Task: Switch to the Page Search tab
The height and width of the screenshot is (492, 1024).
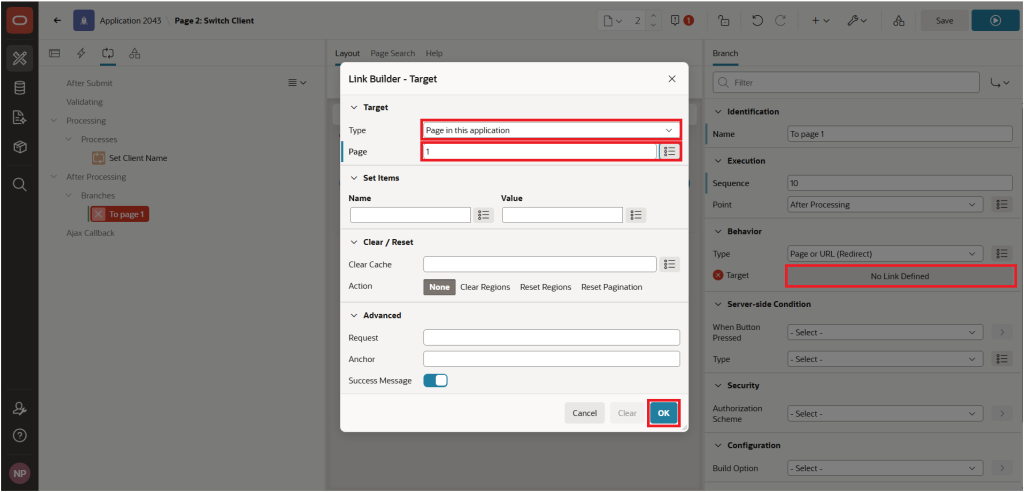Action: pyautogui.click(x=392, y=54)
